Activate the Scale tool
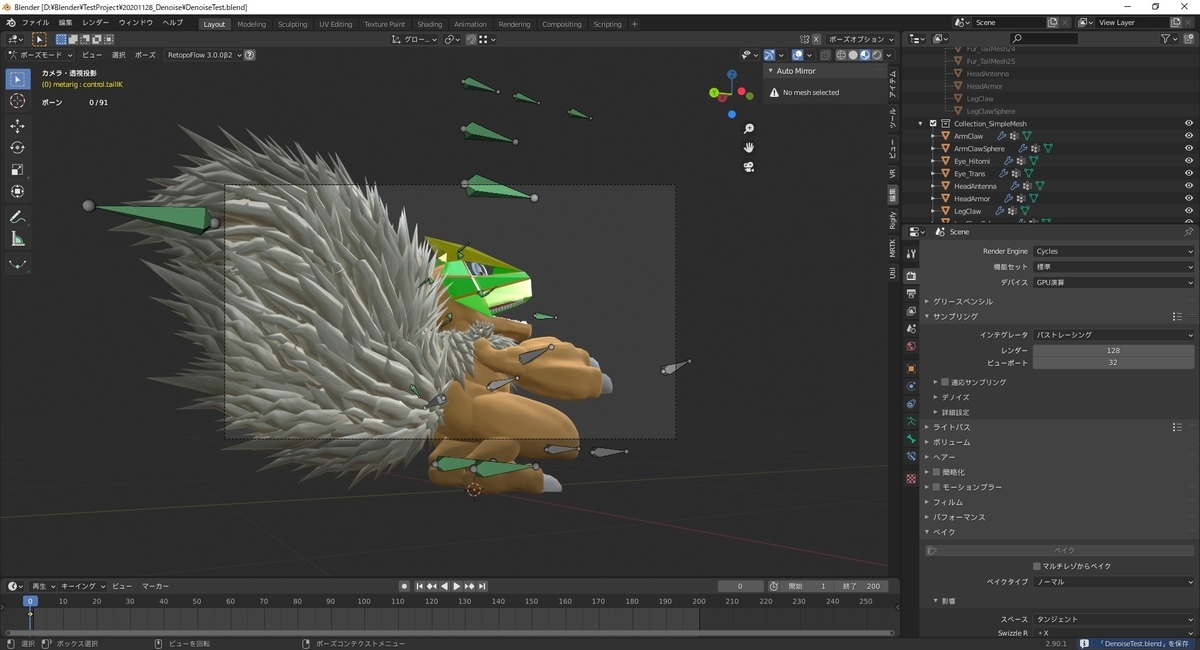The image size is (1200, 650). (18, 169)
